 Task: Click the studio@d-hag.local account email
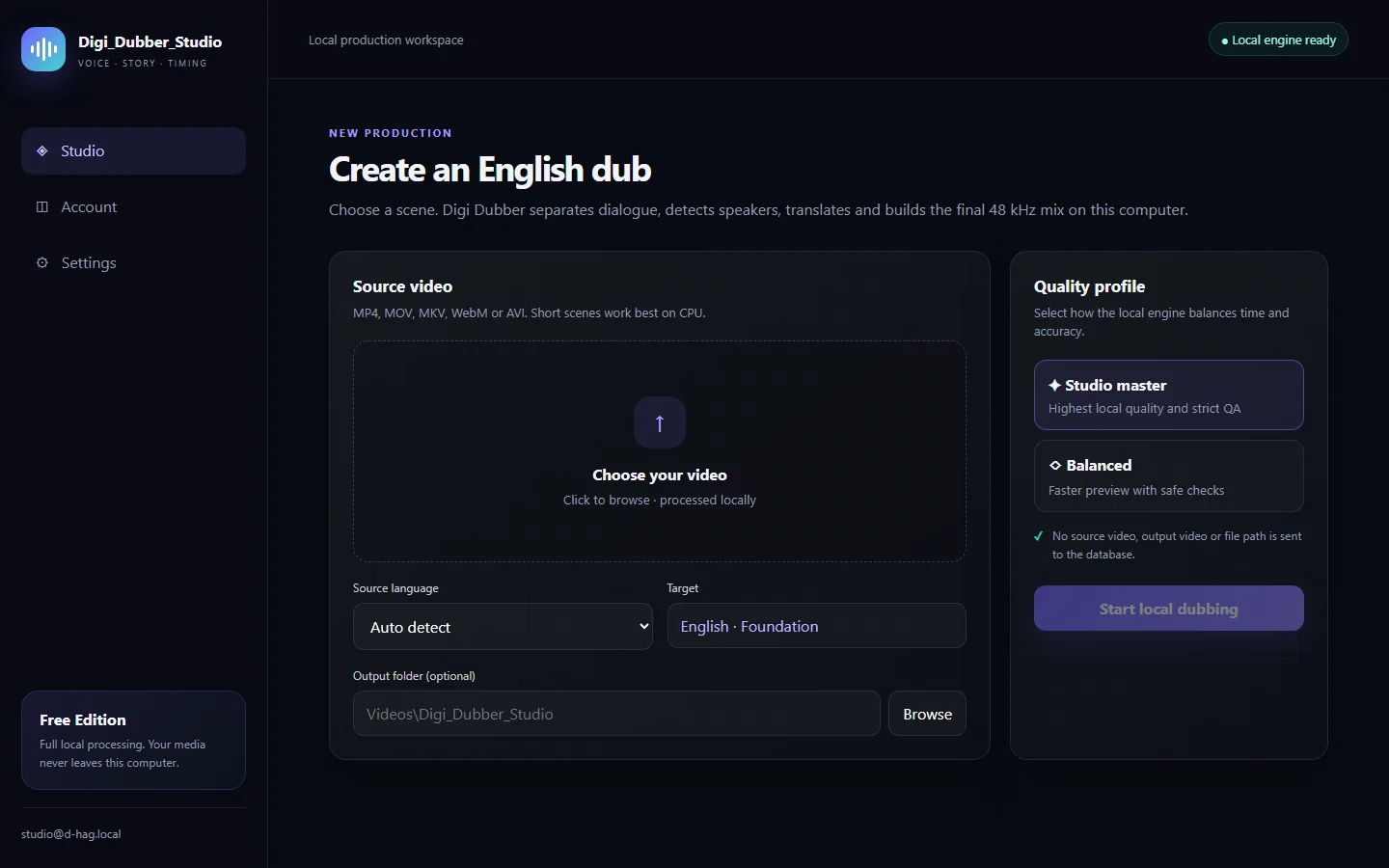[x=71, y=834]
